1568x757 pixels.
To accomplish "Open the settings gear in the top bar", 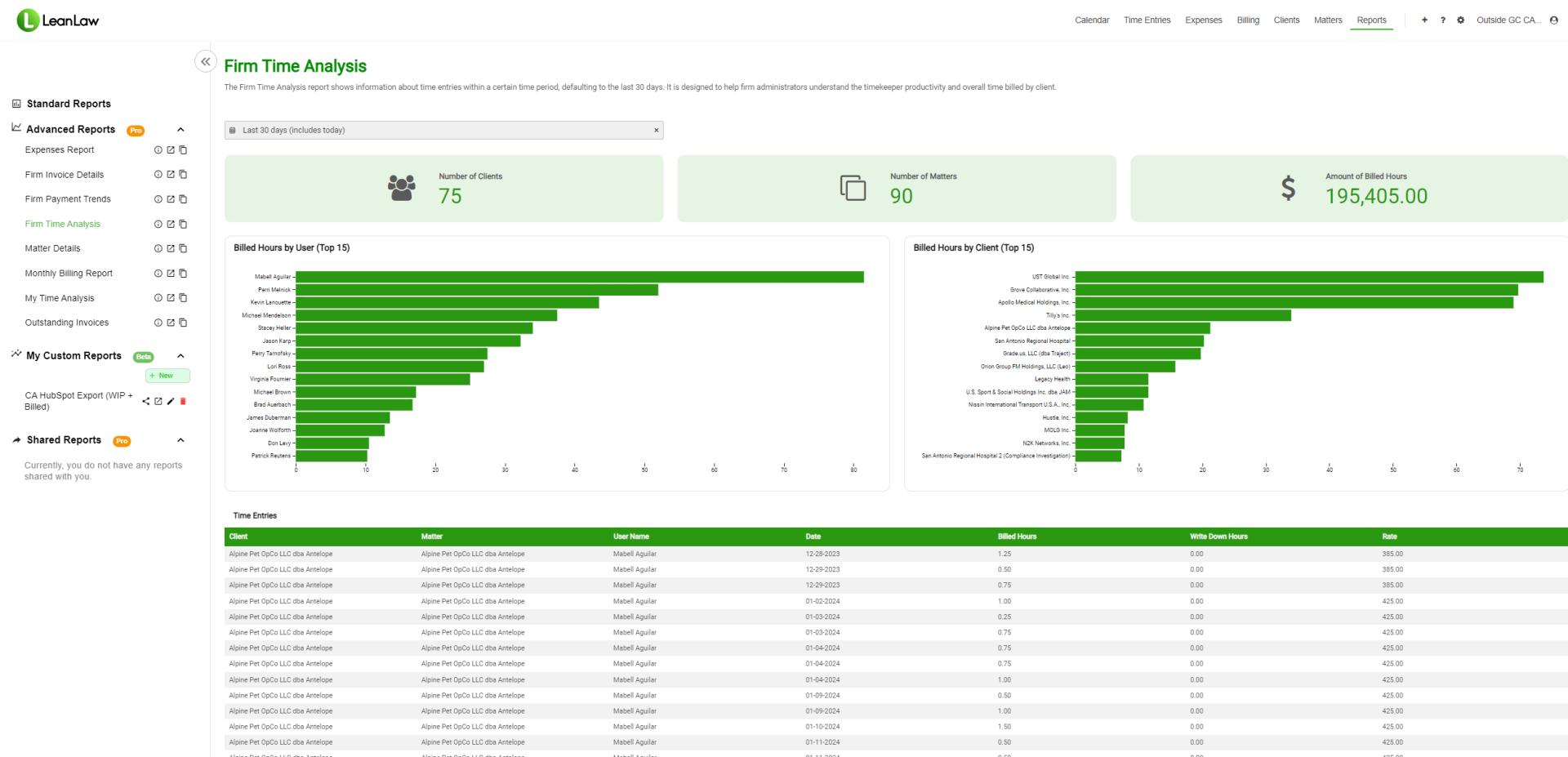I will pyautogui.click(x=1460, y=20).
